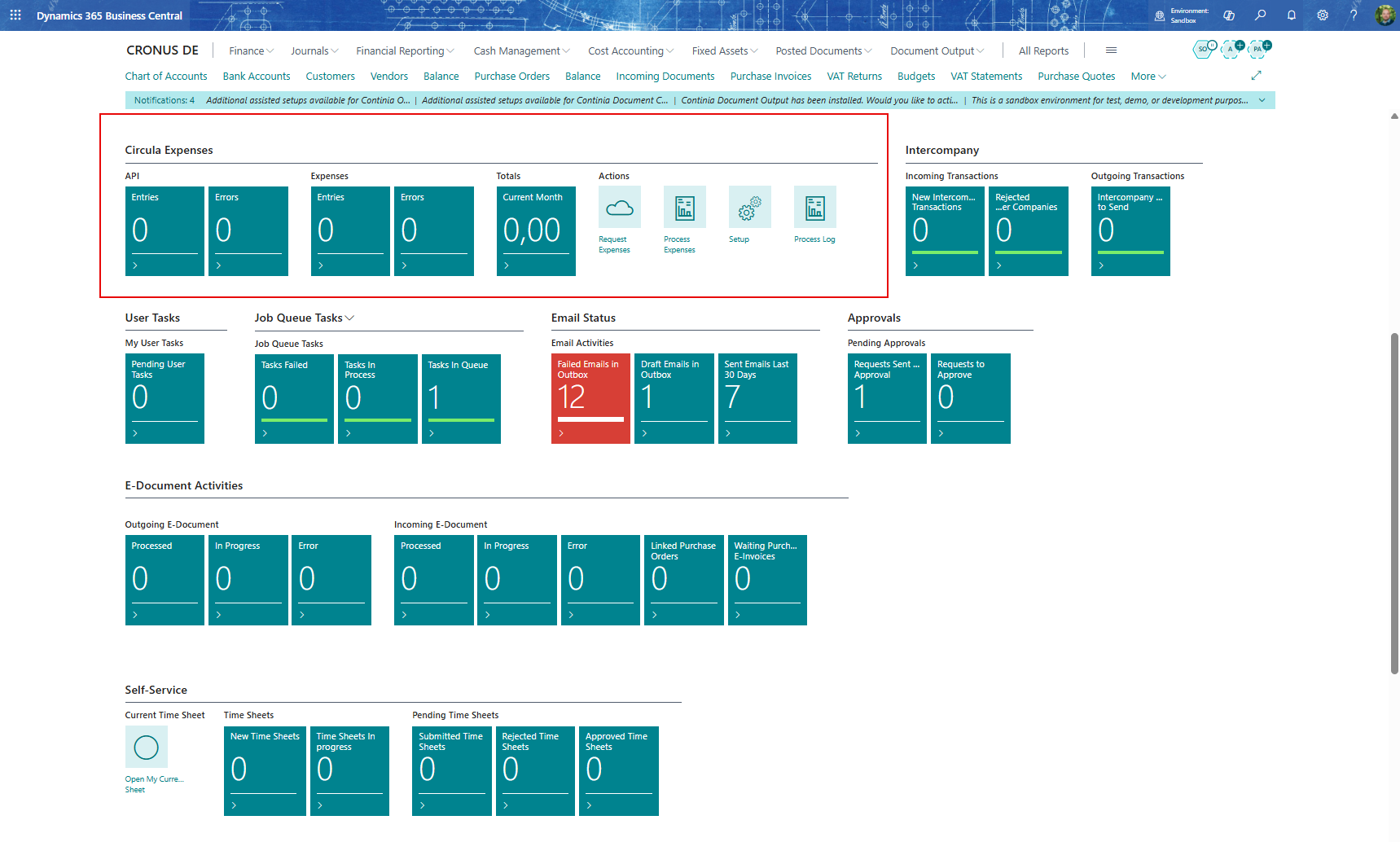Click the CRONUS DE company name
The image size is (1400, 842).
[163, 50]
